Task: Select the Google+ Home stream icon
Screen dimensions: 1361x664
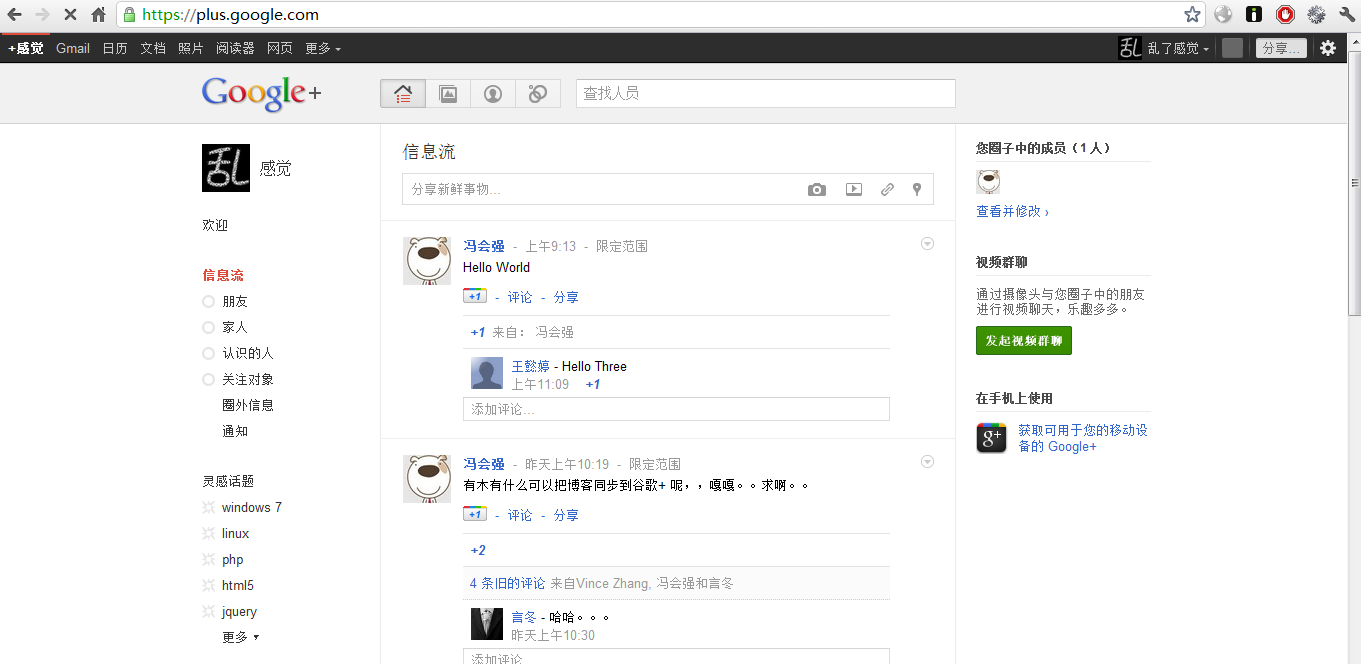Action: [403, 94]
